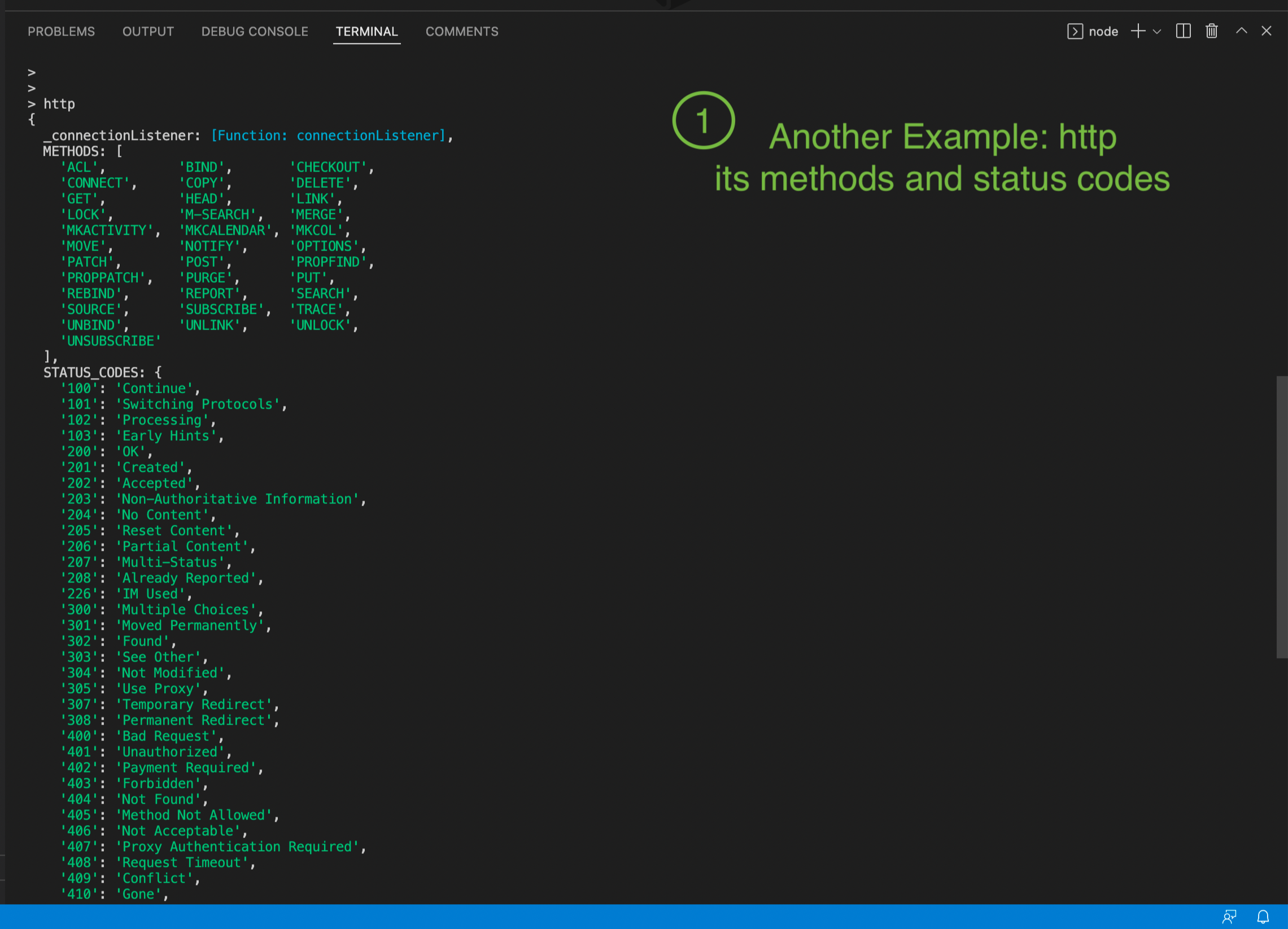Click the node terminal name label
This screenshot has height=929, width=1288.
(1103, 32)
